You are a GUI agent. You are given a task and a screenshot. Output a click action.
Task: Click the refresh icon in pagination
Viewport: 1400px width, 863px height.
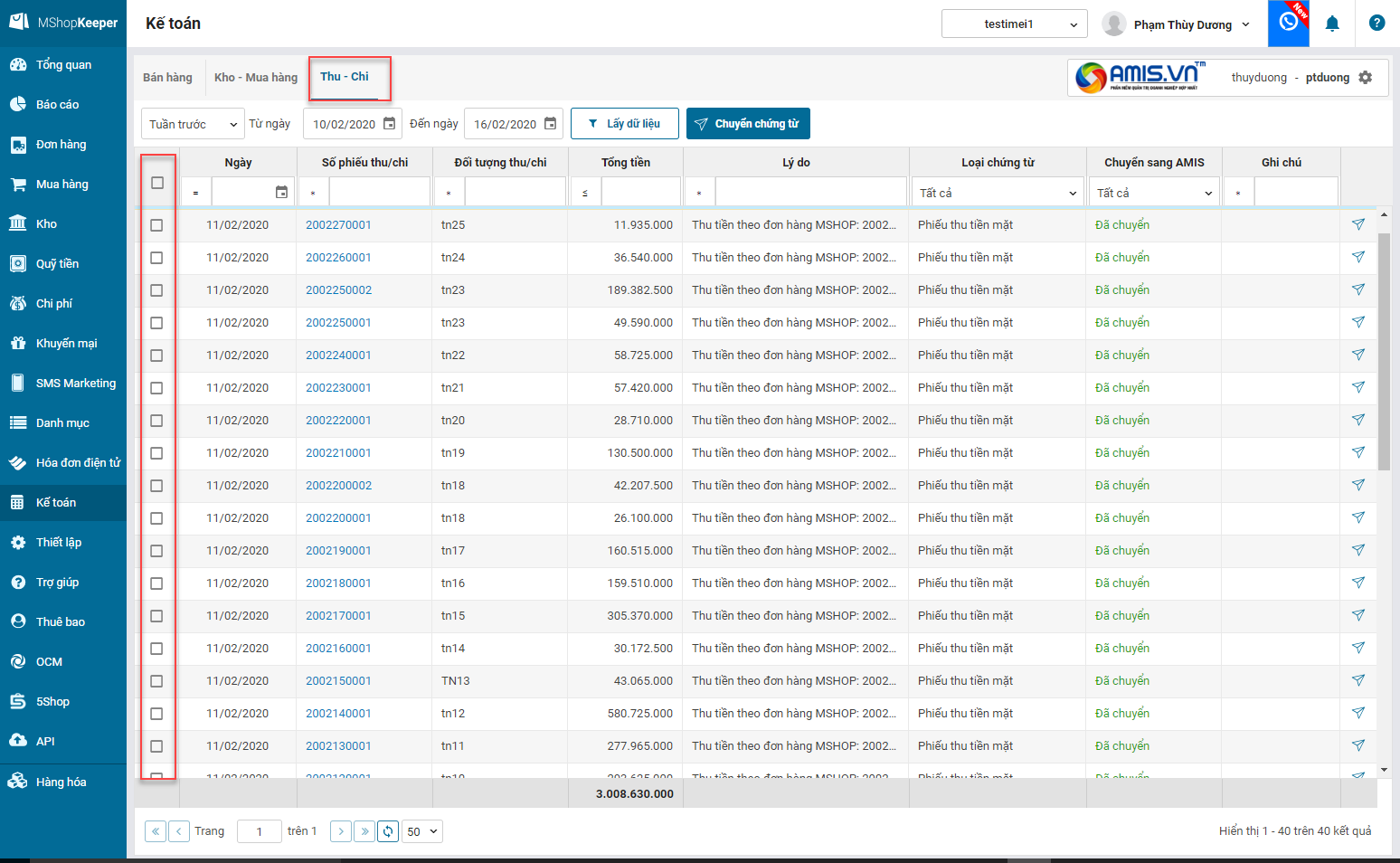(388, 831)
